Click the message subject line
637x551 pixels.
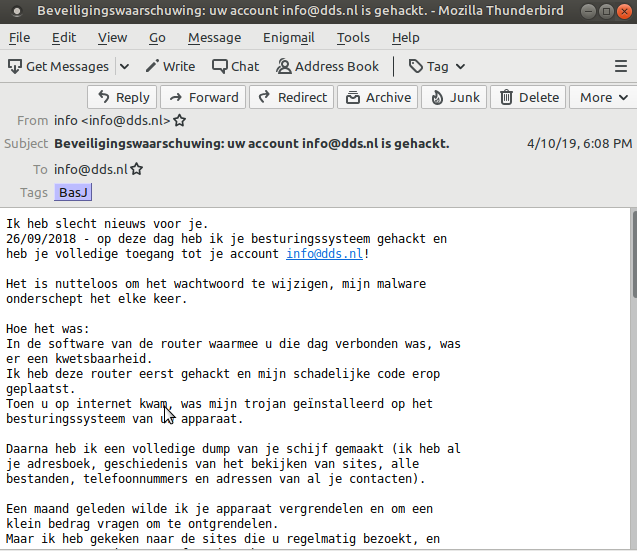coord(252,143)
